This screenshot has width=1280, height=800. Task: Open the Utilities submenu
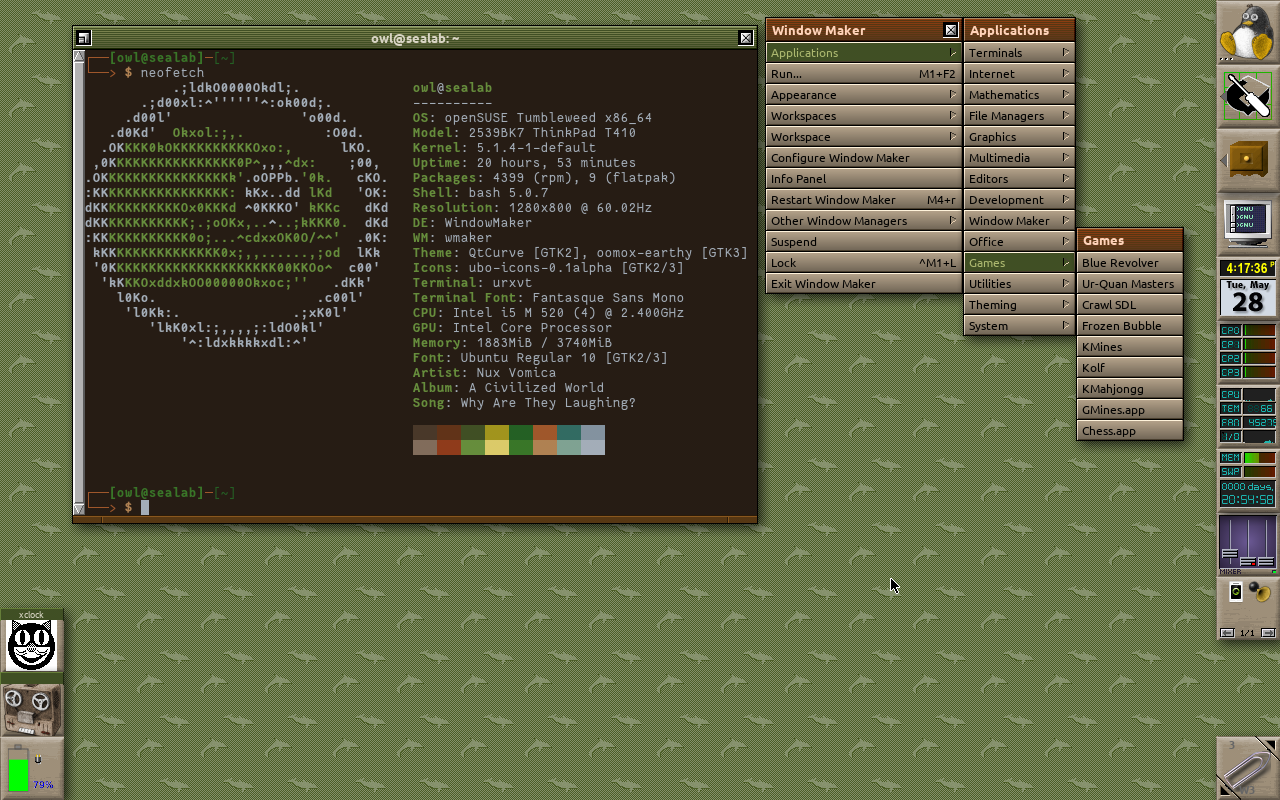[1019, 283]
